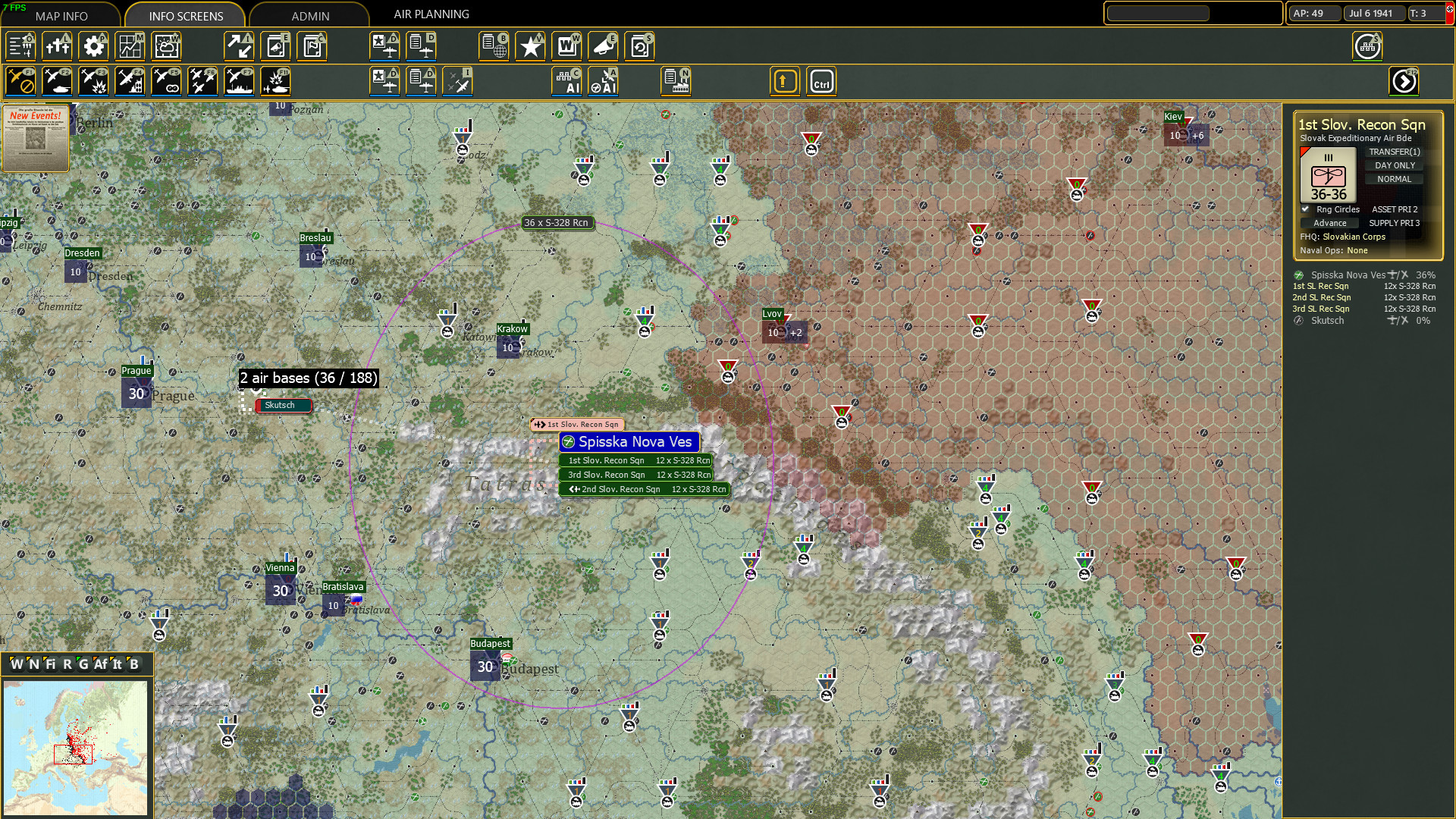The height and width of the screenshot is (819, 1456).
Task: Select the F2 ground support air mode
Action: click(x=57, y=81)
